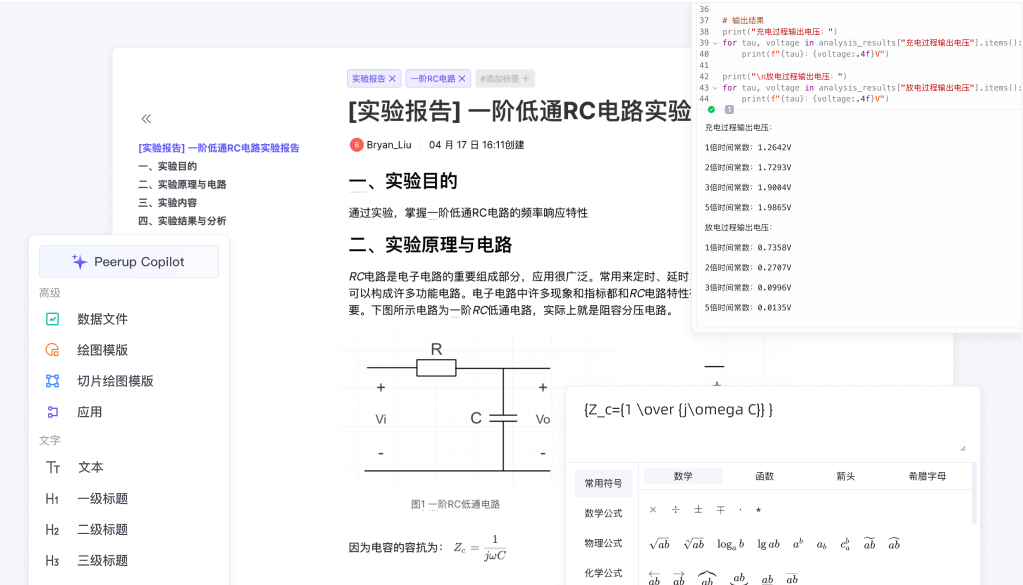Switch to the 希腊字母 symbol tab
The height and width of the screenshot is (585, 1023).
coord(927,476)
